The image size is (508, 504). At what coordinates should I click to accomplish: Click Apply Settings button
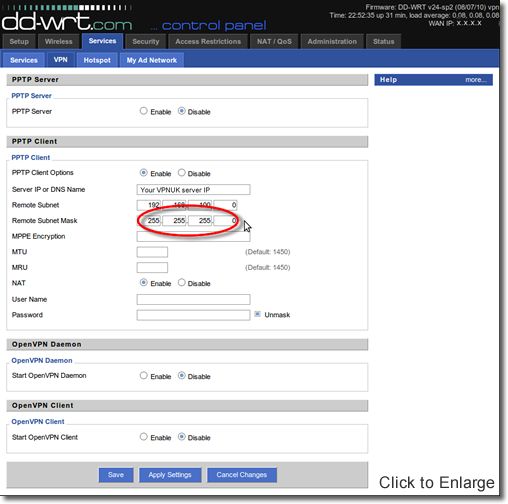(x=170, y=475)
